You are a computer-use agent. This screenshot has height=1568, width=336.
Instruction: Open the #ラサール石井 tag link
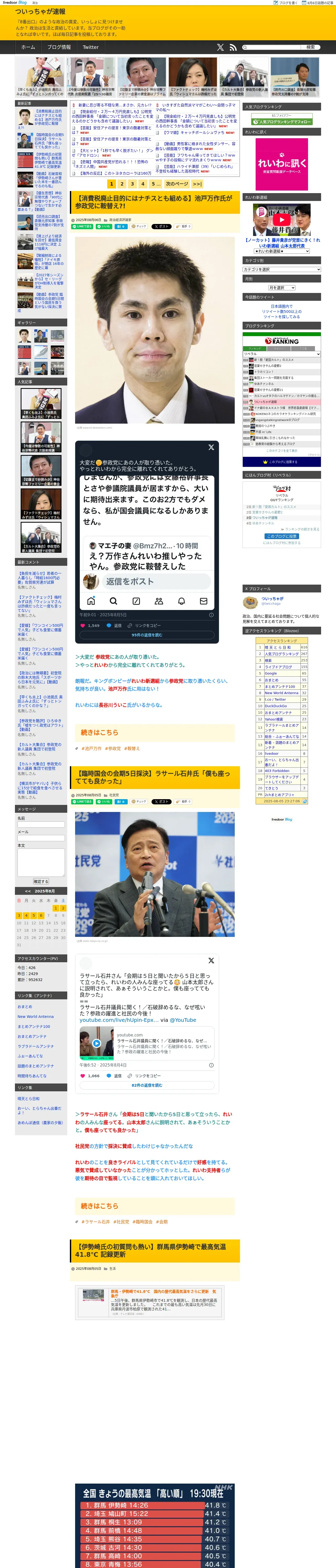(x=96, y=1222)
